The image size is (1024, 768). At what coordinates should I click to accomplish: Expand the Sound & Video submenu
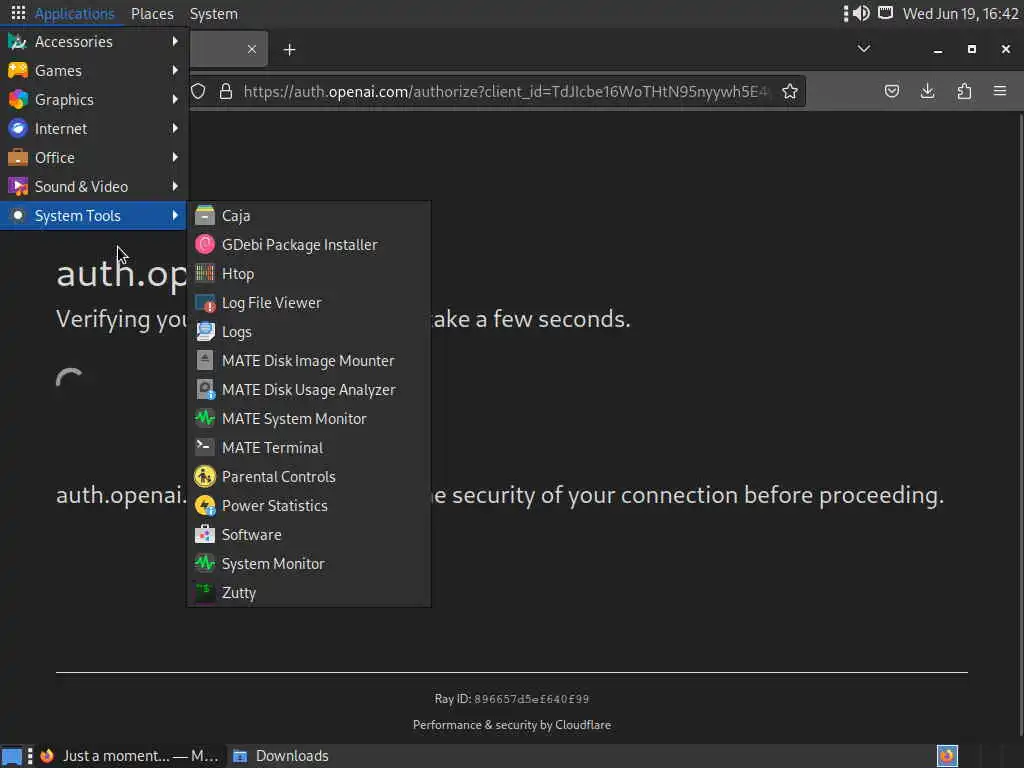(94, 187)
